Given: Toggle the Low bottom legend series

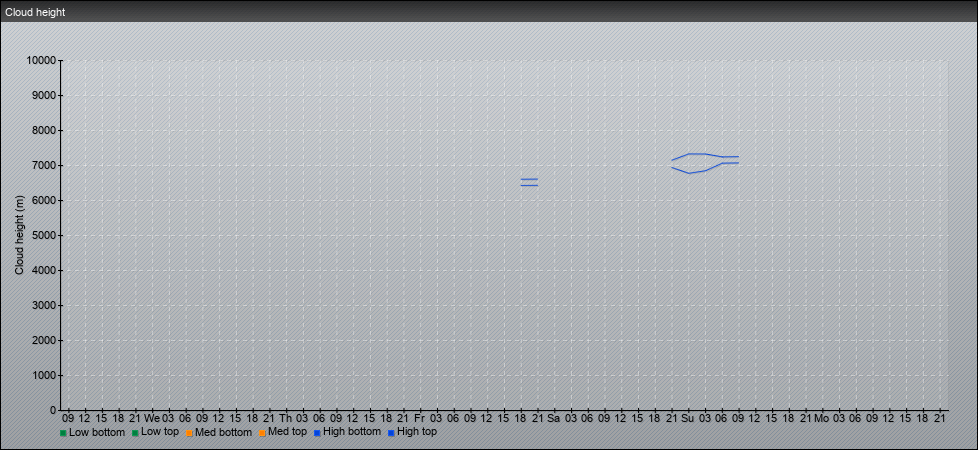Looking at the screenshot, I should pos(92,433).
